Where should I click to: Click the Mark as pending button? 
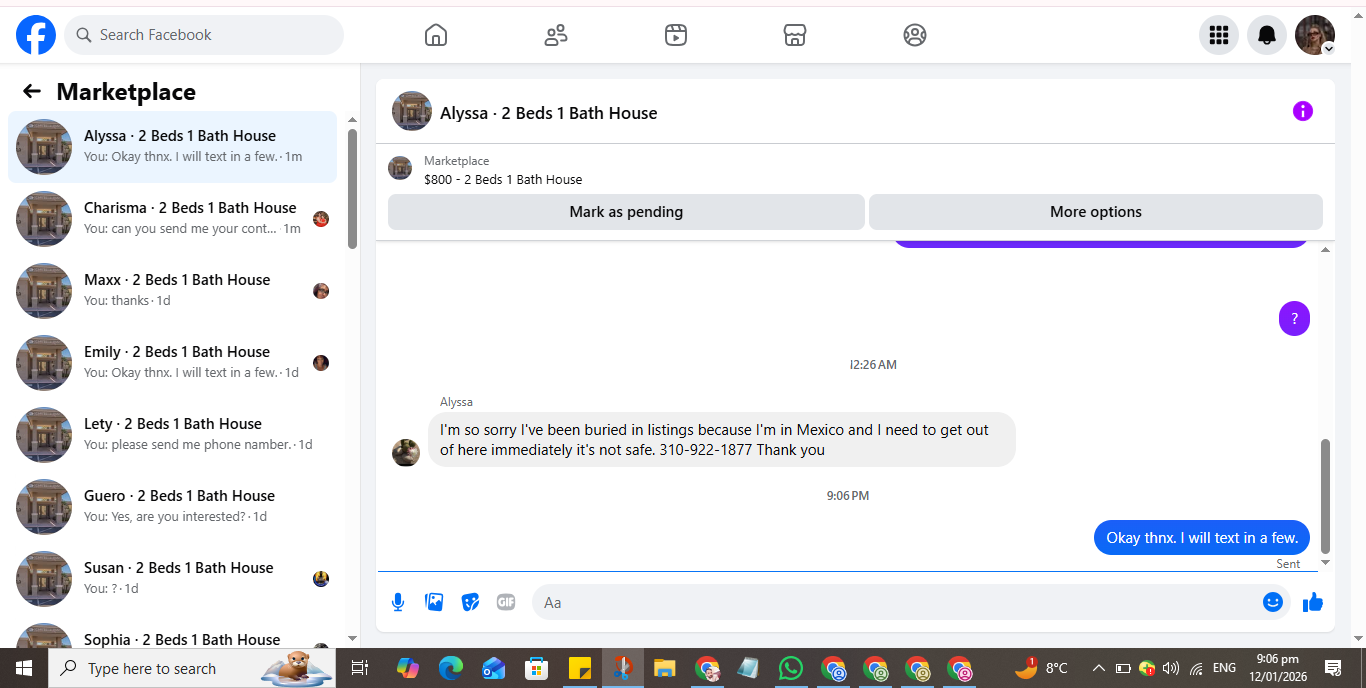coord(626,212)
